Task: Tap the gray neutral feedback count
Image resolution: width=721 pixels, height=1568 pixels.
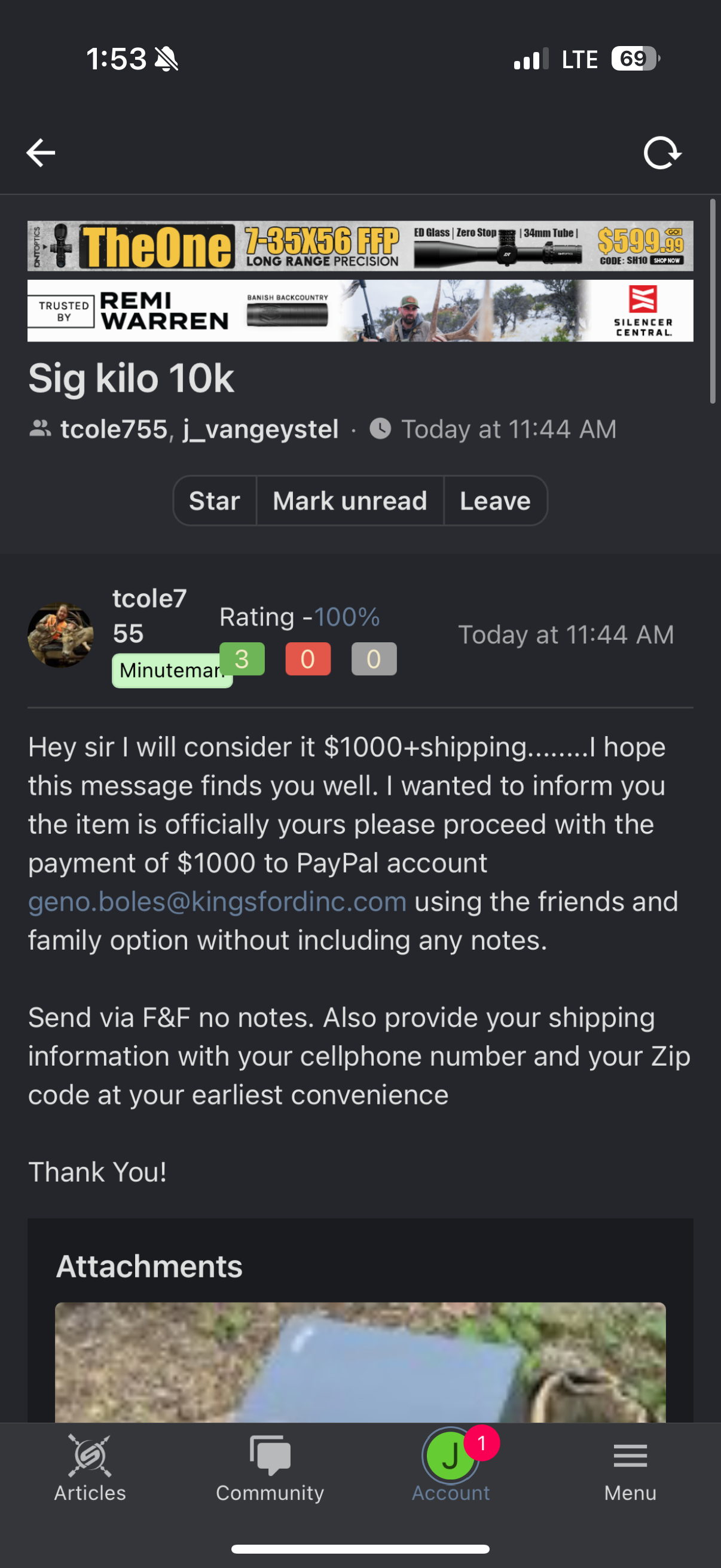Action: (x=374, y=659)
